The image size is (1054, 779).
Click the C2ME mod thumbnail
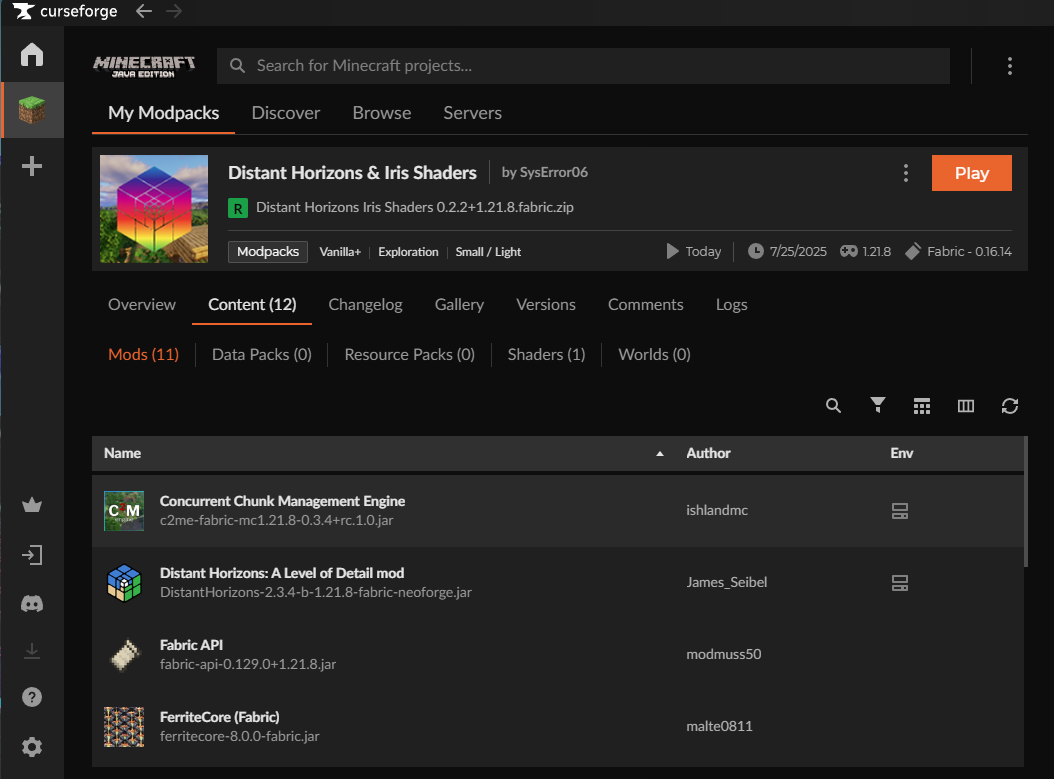pyautogui.click(x=124, y=511)
